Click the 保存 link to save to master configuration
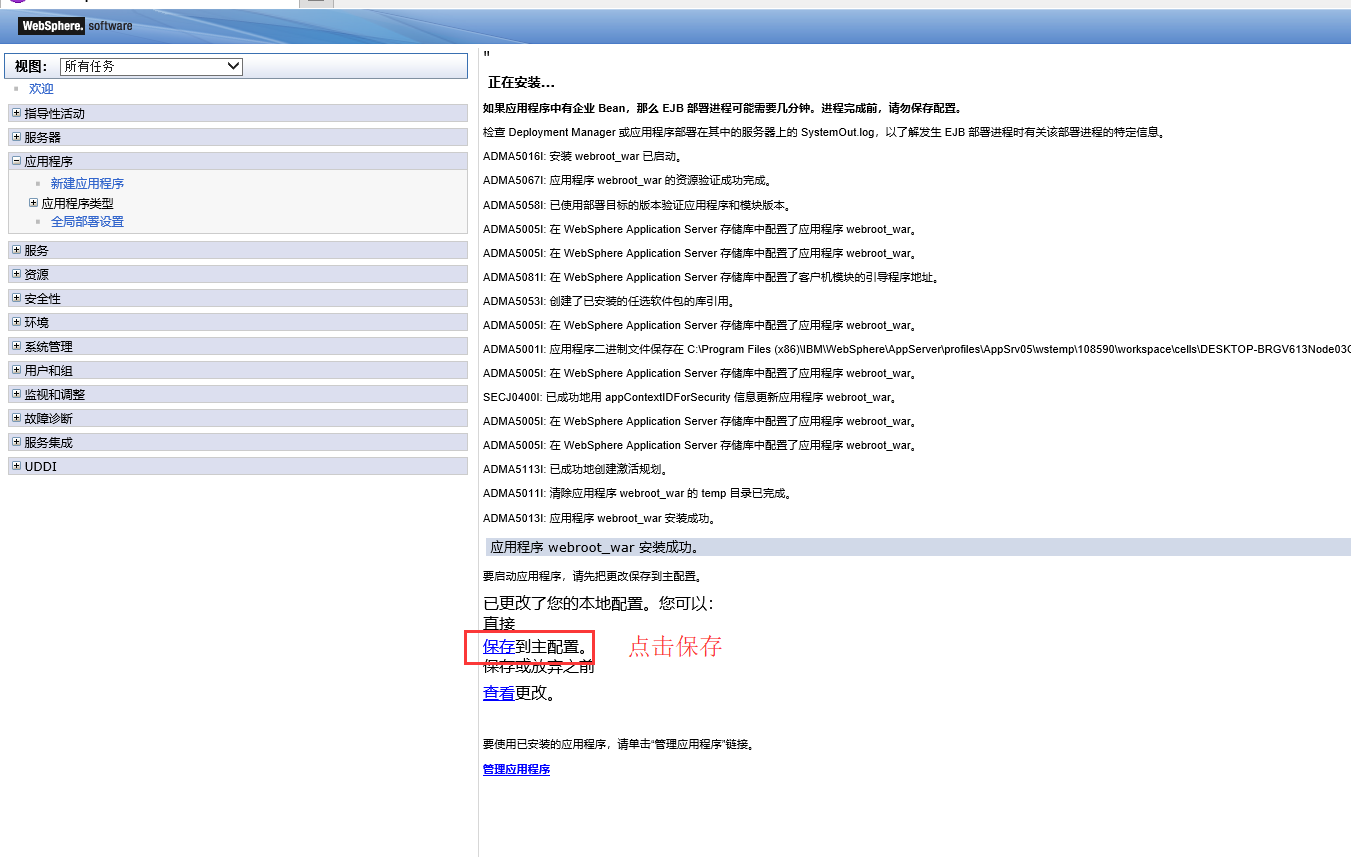The height and width of the screenshot is (857, 1351). 499,647
